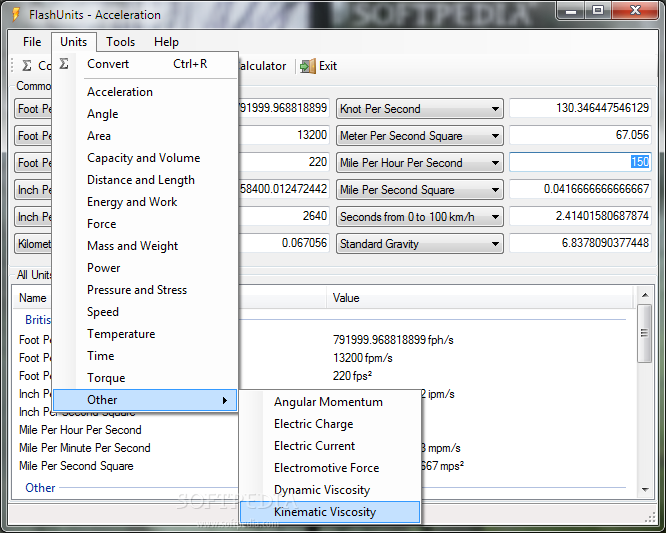Open the Mile Per Hour Per Second dropdown

420,163
